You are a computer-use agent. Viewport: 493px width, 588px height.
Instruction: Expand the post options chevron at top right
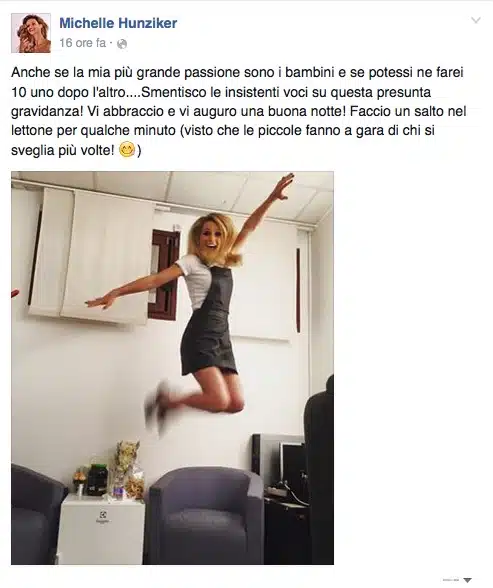tap(475, 20)
